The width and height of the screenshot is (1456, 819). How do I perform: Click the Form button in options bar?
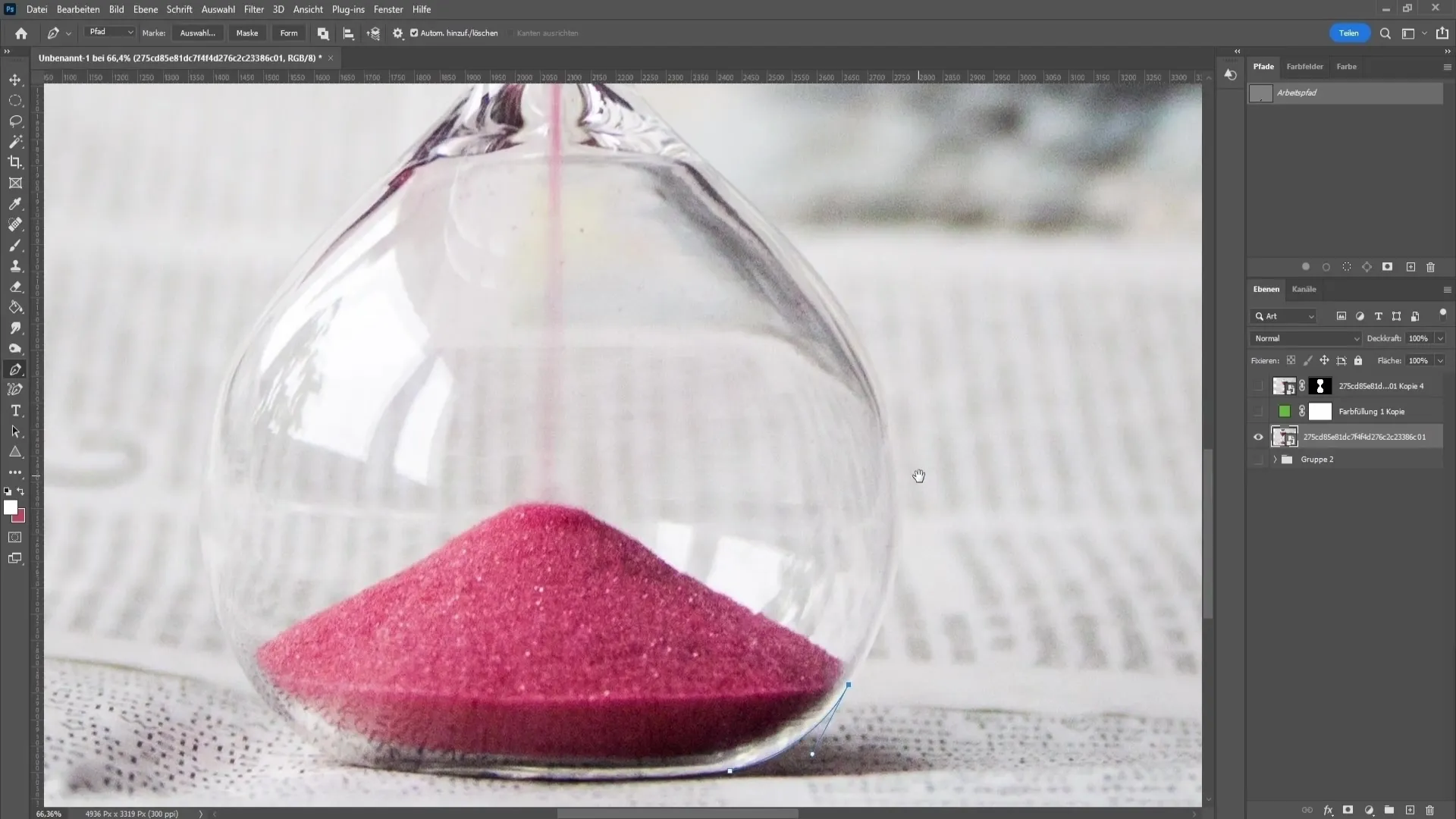click(x=288, y=33)
